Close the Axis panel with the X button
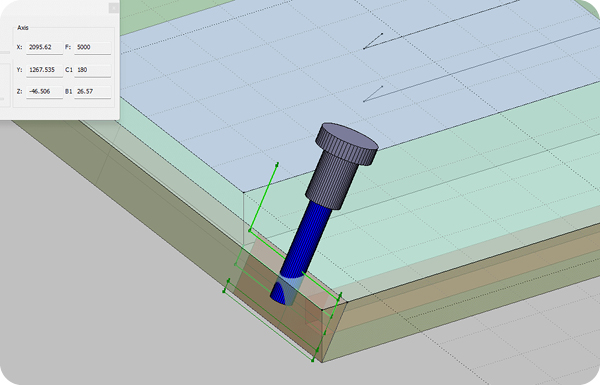 pos(114,8)
